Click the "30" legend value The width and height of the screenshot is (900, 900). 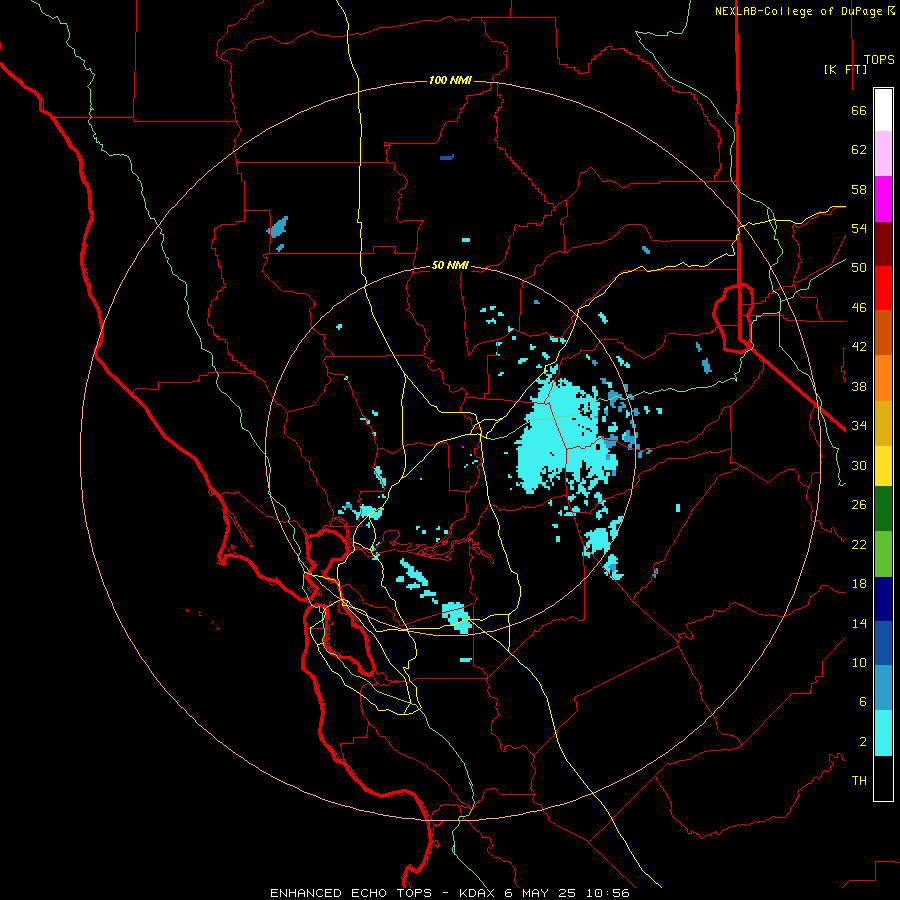pos(859,465)
